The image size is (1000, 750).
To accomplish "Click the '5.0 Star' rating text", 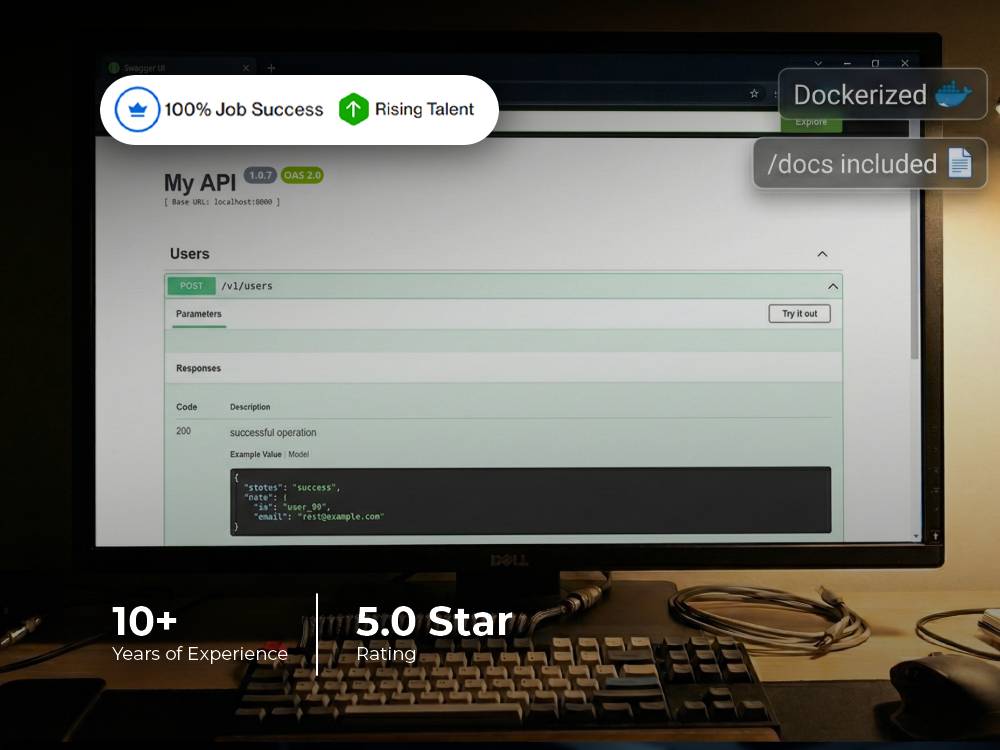I will [434, 621].
